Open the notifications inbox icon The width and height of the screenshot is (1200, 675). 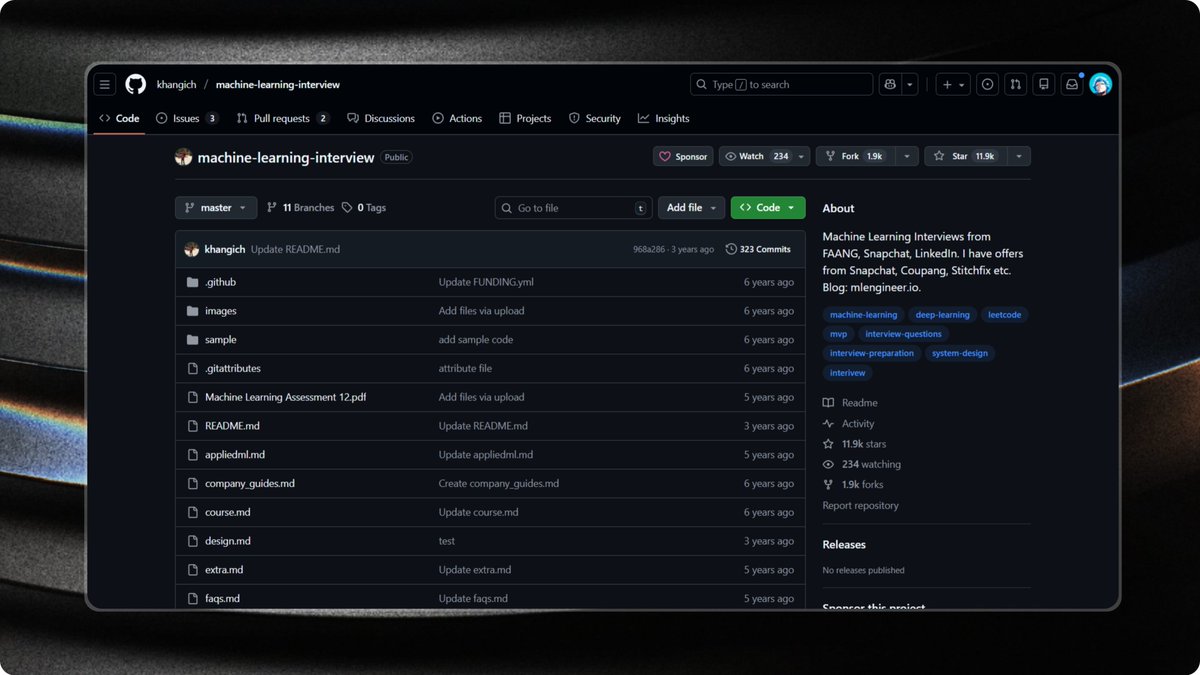pyautogui.click(x=1072, y=85)
